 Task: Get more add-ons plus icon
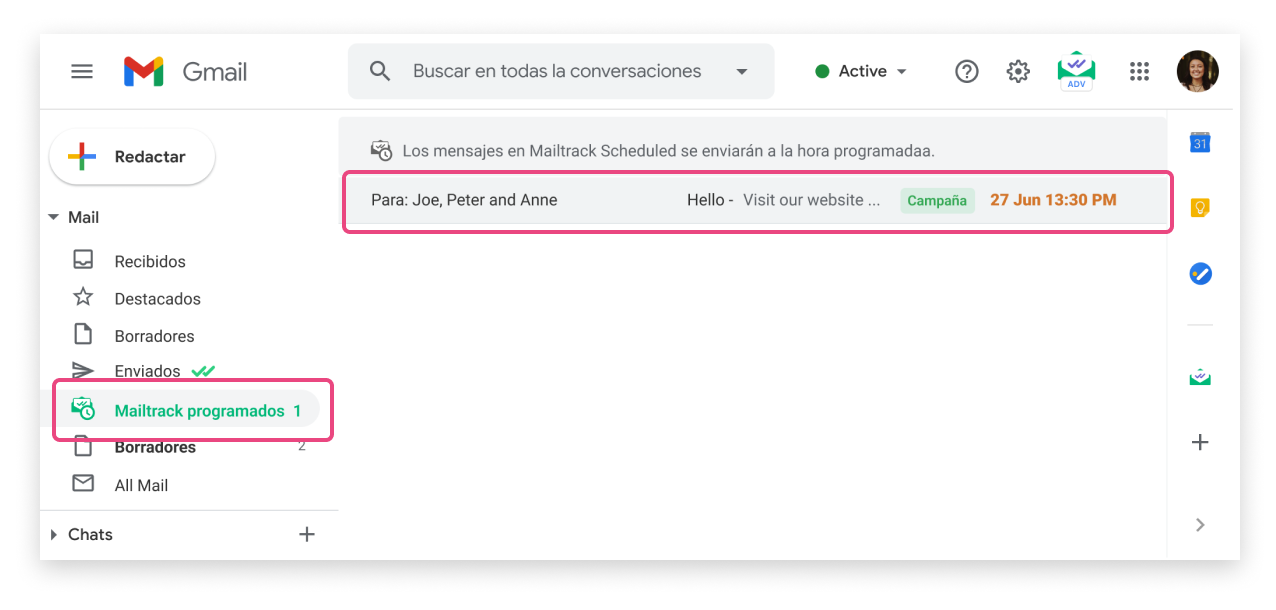click(x=1200, y=442)
